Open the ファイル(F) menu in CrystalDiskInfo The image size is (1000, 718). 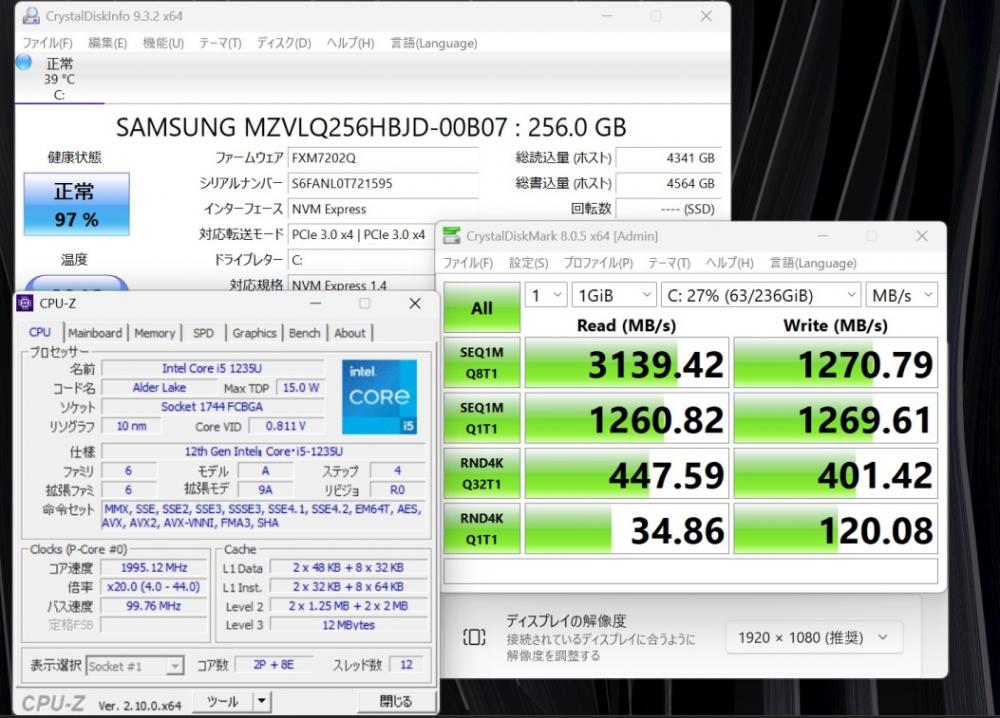[47, 43]
